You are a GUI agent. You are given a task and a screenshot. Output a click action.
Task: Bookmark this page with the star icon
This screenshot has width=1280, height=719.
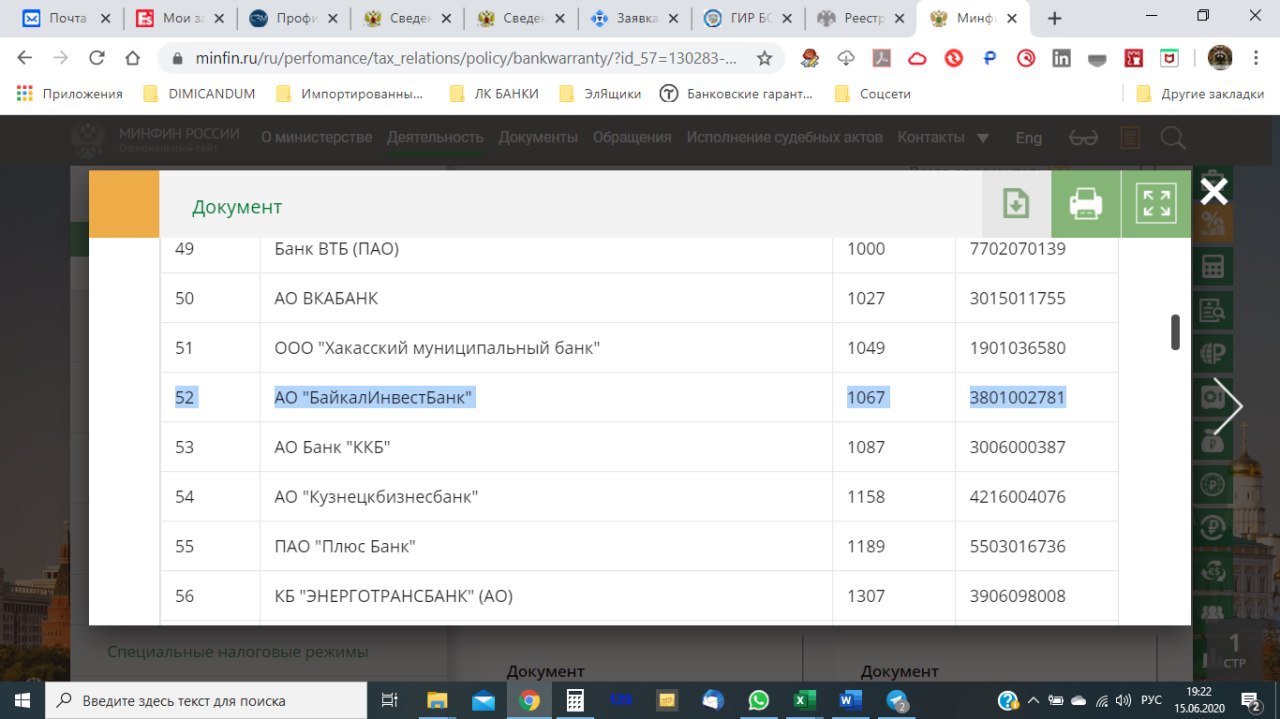coord(765,58)
